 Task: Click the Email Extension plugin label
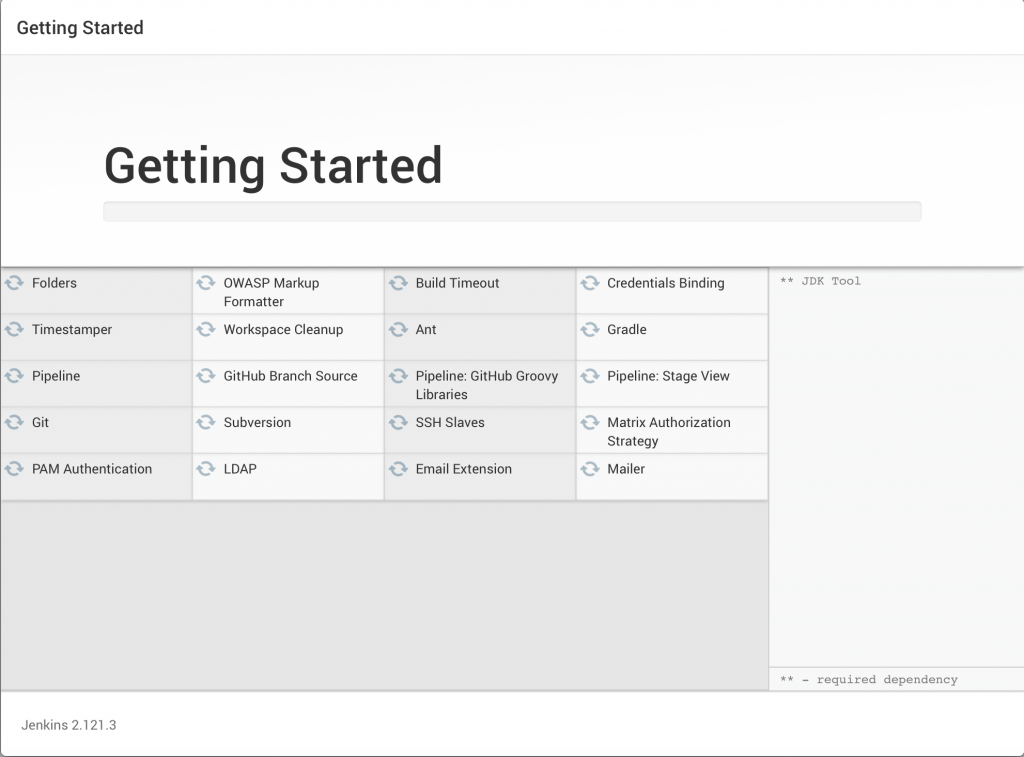pos(463,469)
